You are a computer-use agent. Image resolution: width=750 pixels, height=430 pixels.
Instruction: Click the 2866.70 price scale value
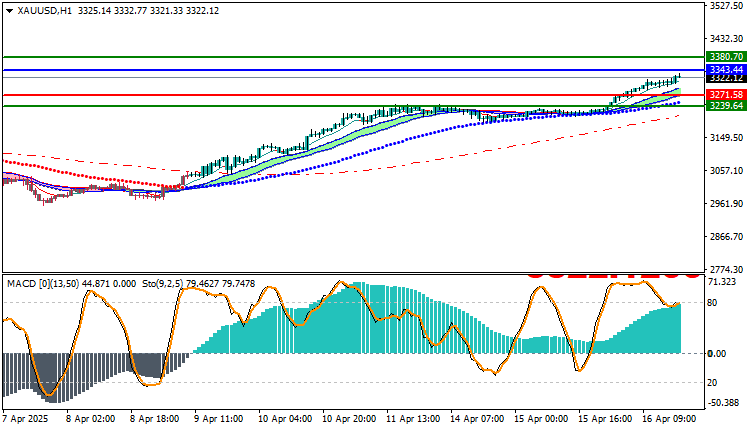coord(727,237)
